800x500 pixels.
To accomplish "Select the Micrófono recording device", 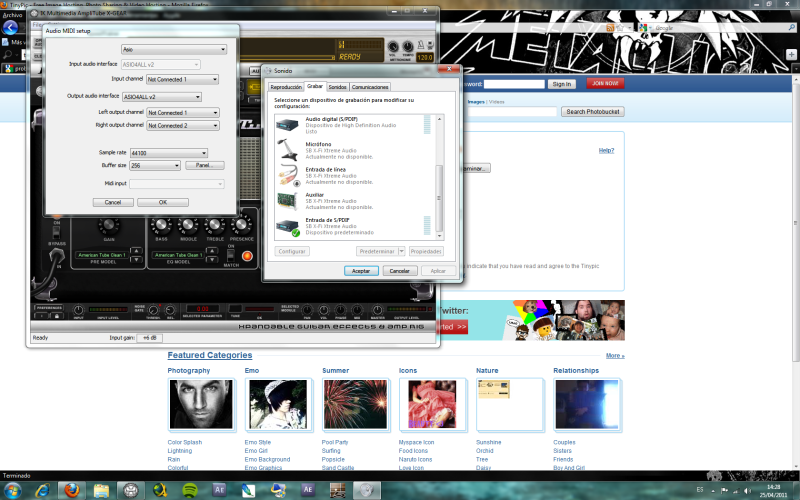I will pos(354,151).
